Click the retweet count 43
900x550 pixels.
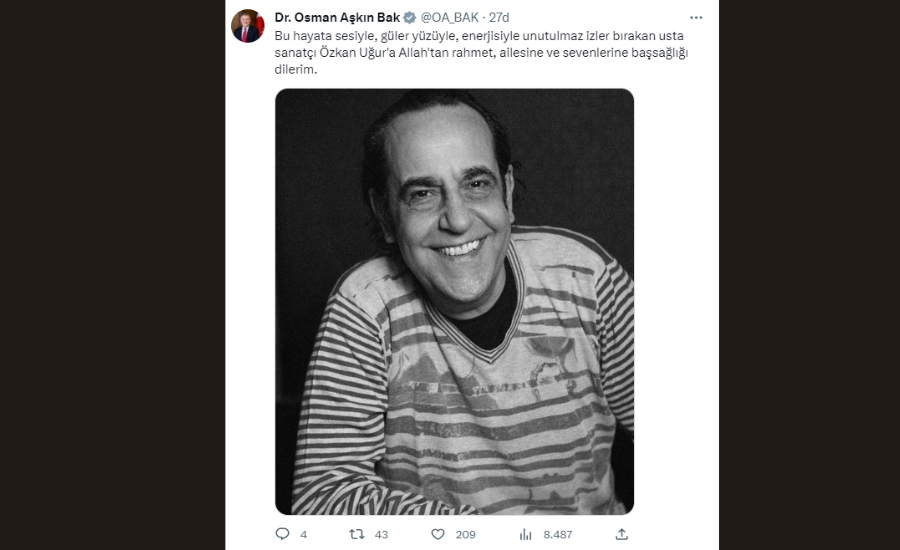[381, 535]
